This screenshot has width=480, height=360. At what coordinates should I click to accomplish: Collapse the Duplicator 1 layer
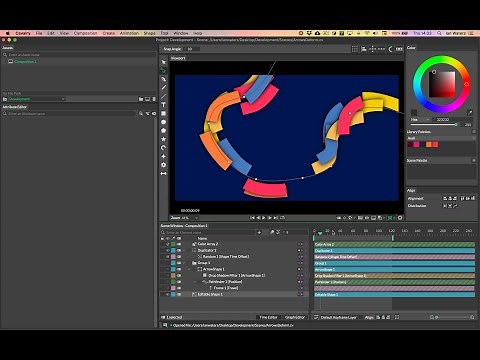(x=184, y=250)
